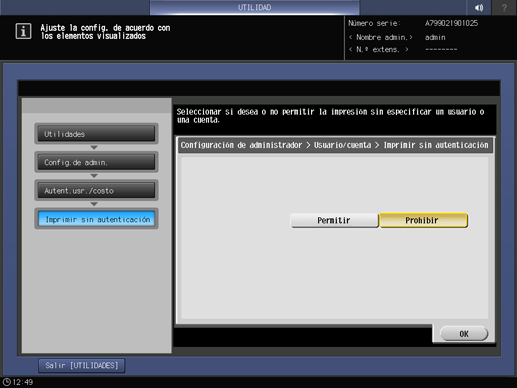Click the UTILIDAD tab at top
The width and height of the screenshot is (517, 388).
pyautogui.click(x=254, y=7)
